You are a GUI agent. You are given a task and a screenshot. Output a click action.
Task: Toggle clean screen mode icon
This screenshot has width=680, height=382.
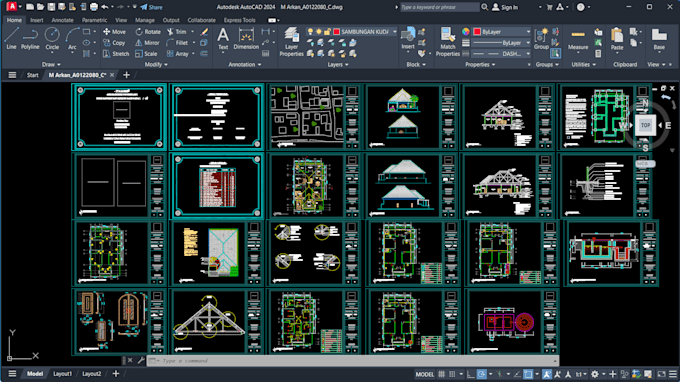point(662,374)
